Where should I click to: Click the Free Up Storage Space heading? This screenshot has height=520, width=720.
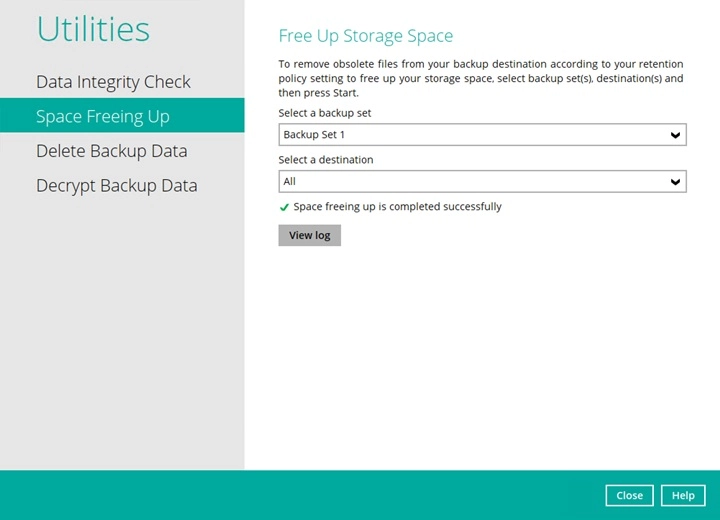pyautogui.click(x=365, y=36)
